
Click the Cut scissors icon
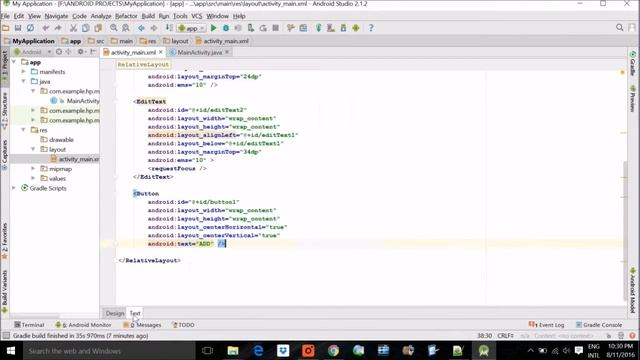(73, 28)
